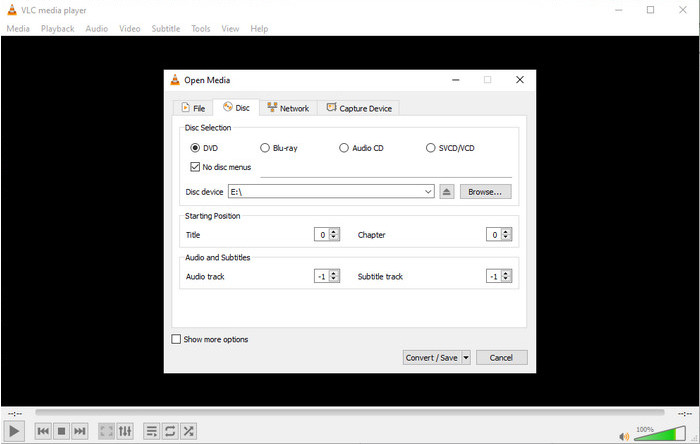Select the Blu-ray disc option
This screenshot has height=444, width=700.
coord(265,148)
